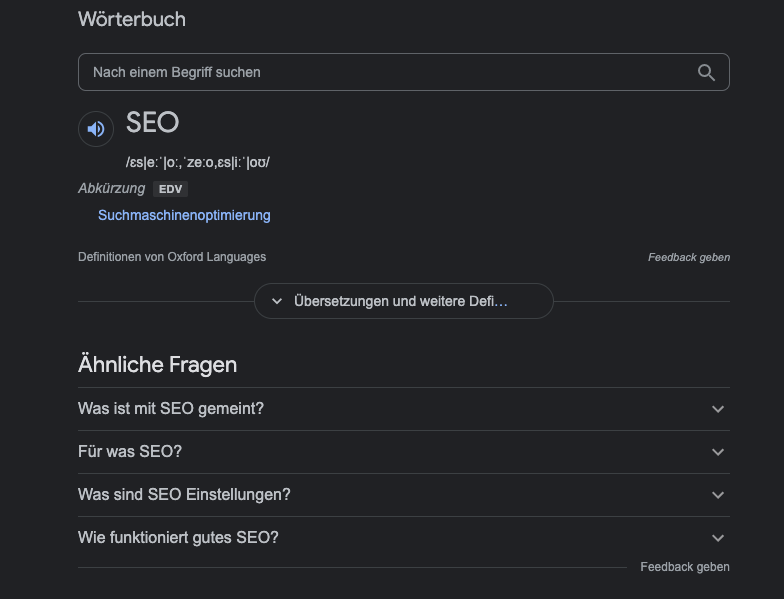This screenshot has height=599, width=784.
Task: Click chevron for Was ist mit SEO gemeint
Action: click(718, 409)
